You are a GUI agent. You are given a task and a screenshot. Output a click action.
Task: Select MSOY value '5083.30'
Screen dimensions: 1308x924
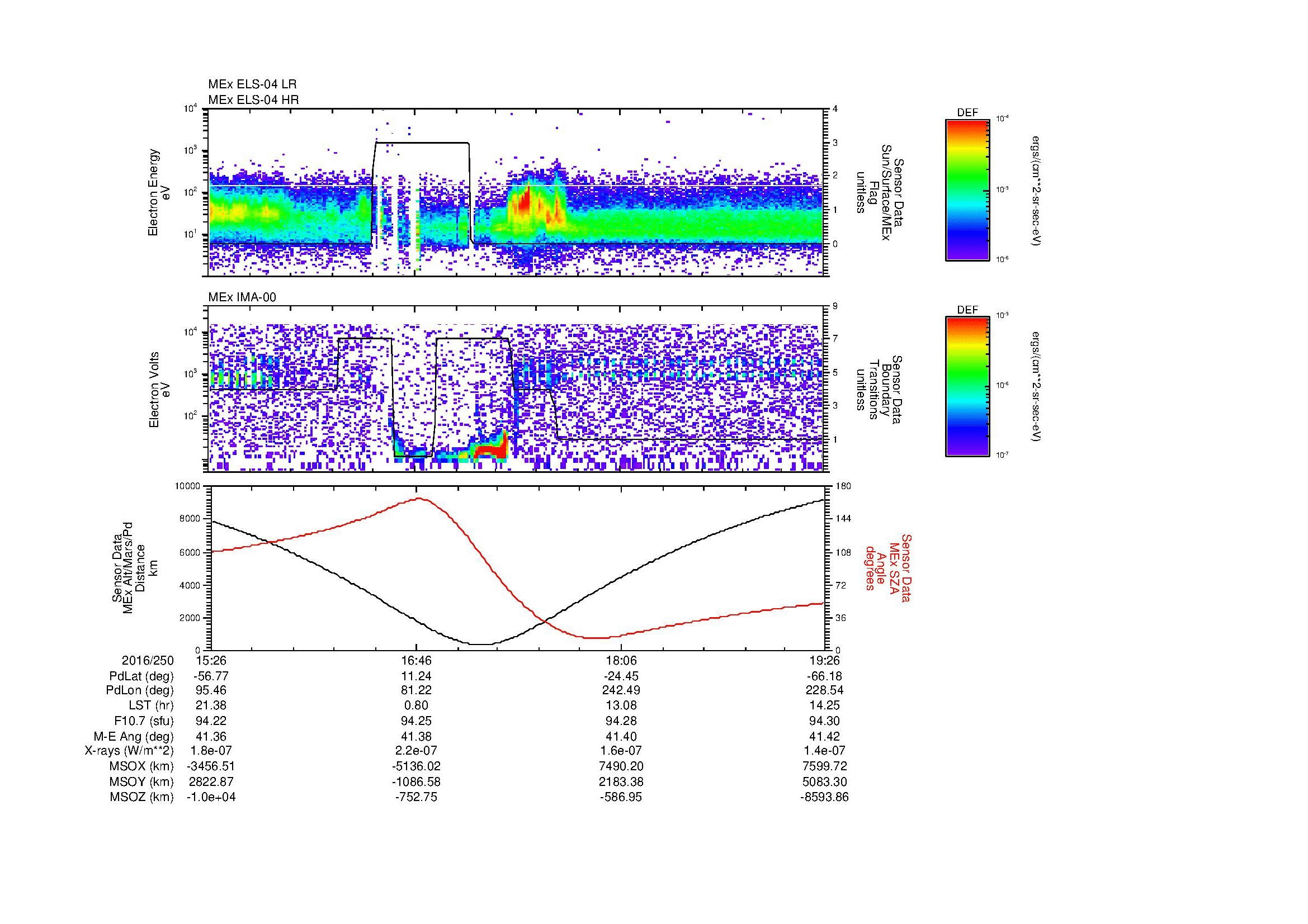coord(824,781)
